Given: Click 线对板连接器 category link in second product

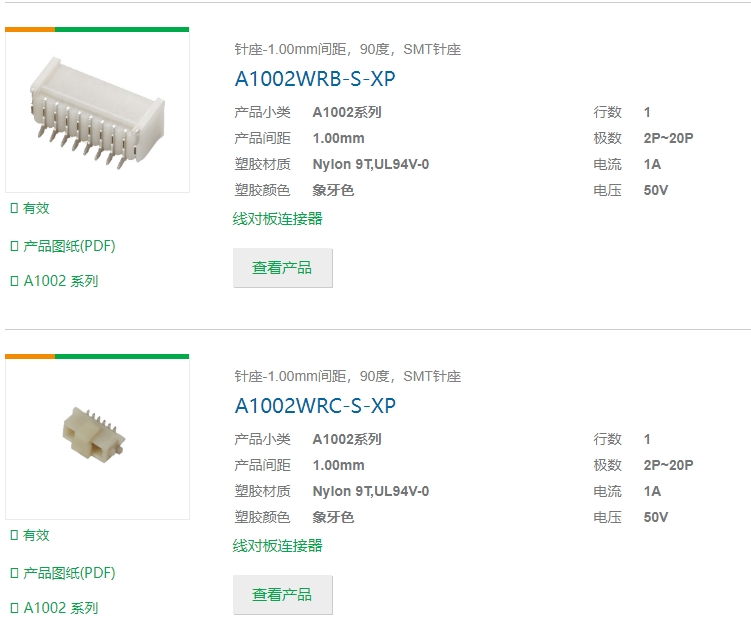Looking at the screenshot, I should click(278, 546).
